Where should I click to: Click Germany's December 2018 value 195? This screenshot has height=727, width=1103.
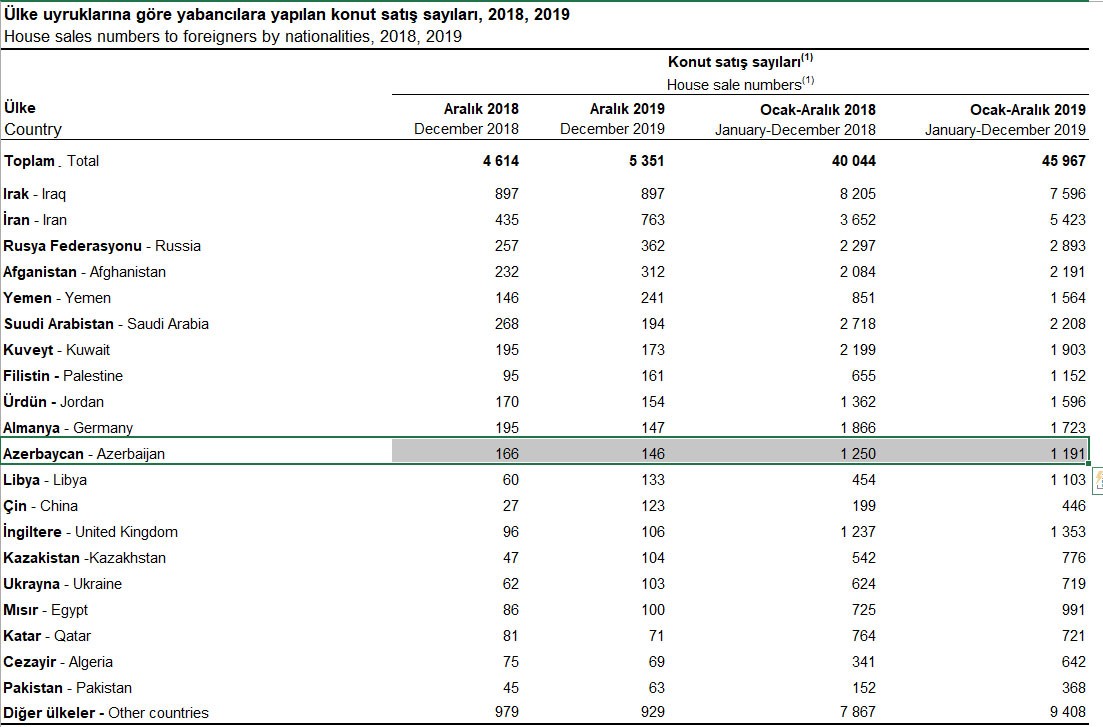tap(506, 428)
